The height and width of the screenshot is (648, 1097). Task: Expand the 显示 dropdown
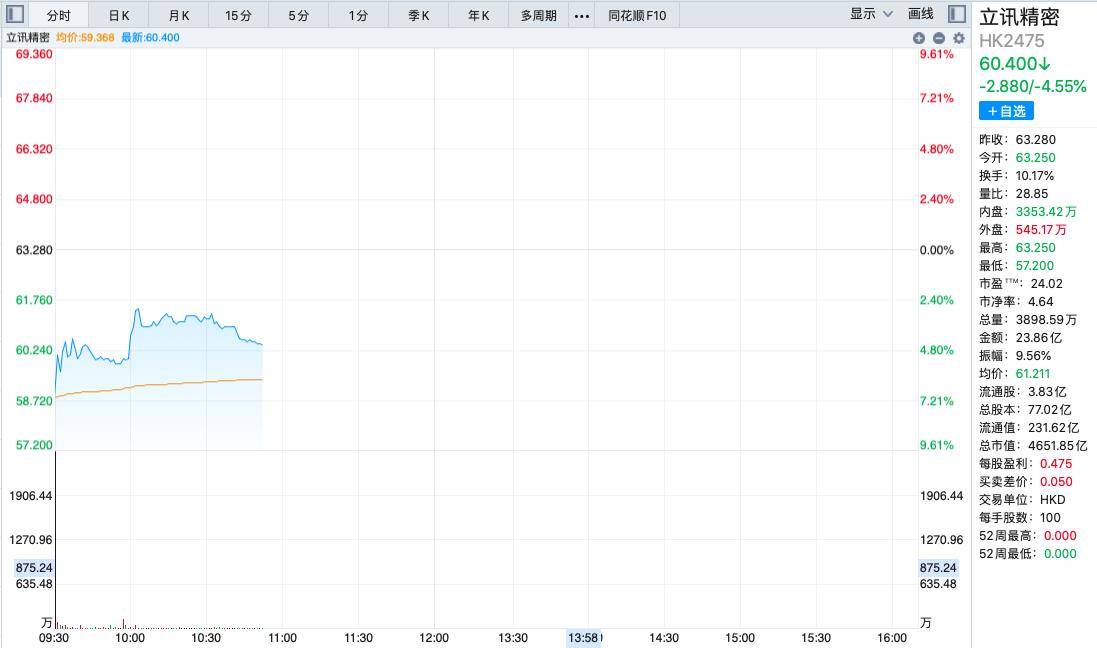pos(871,14)
